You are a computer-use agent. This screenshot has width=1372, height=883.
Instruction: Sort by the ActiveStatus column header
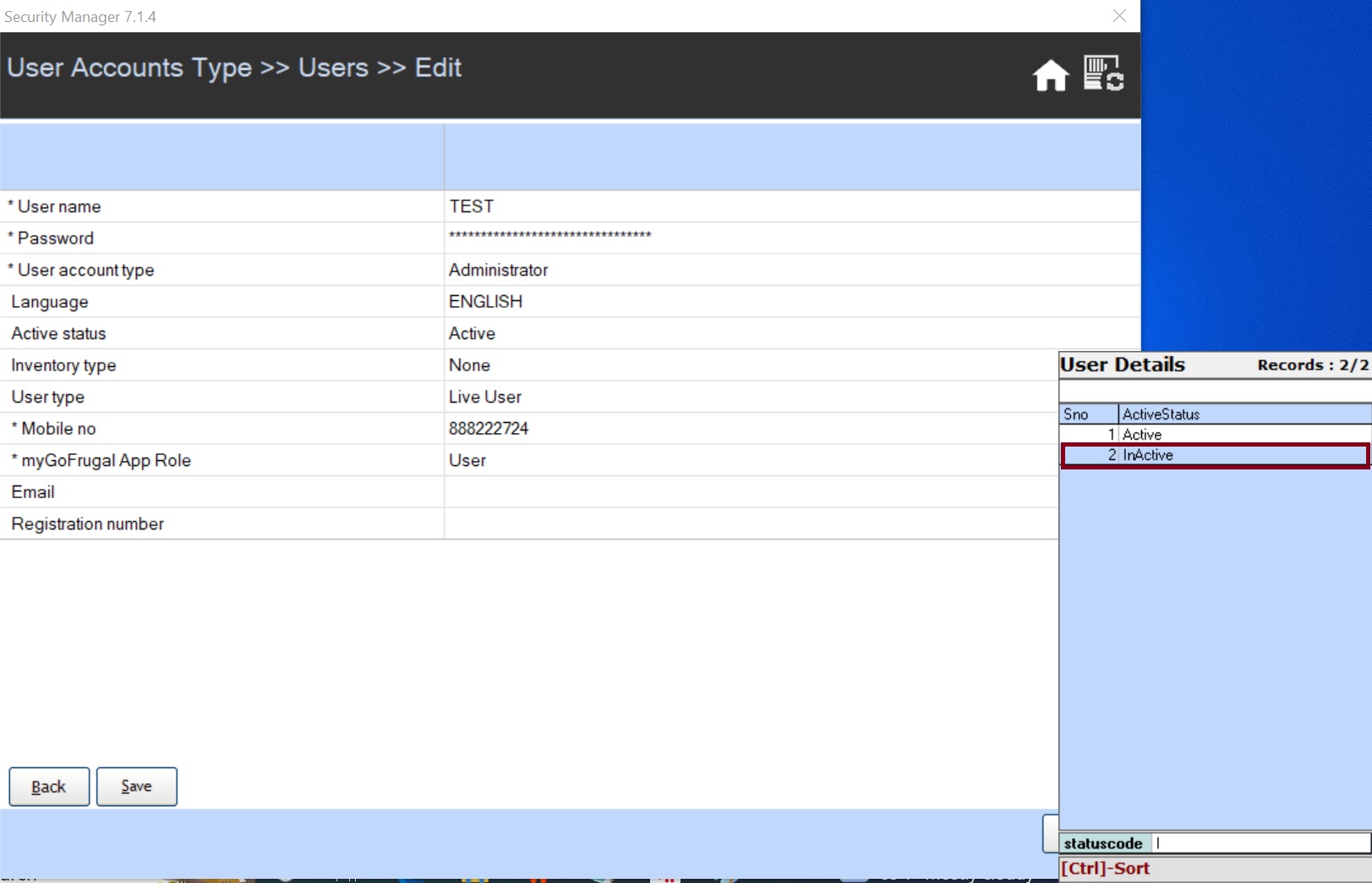coord(1244,414)
